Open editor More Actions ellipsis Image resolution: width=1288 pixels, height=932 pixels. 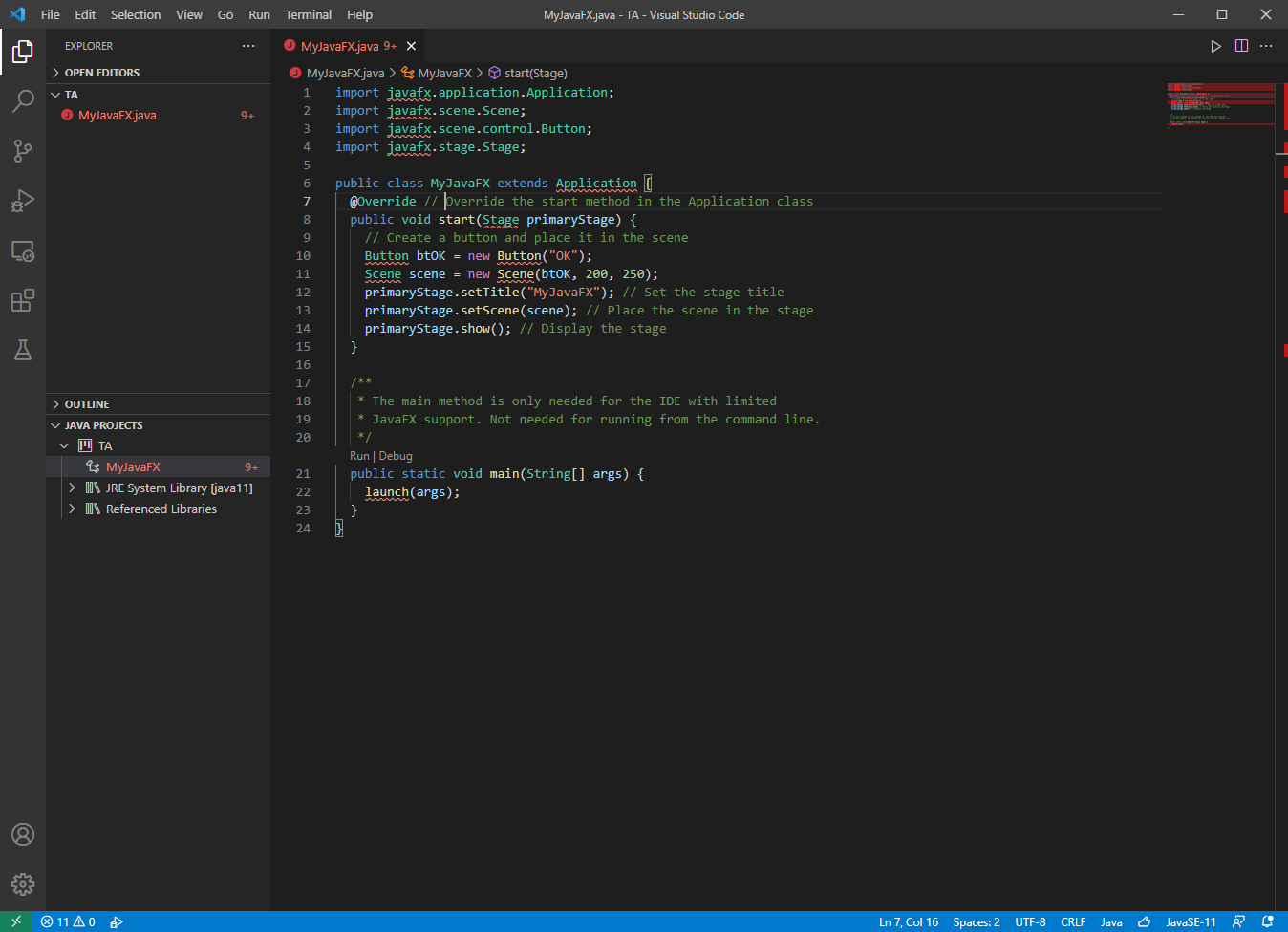[x=1266, y=46]
